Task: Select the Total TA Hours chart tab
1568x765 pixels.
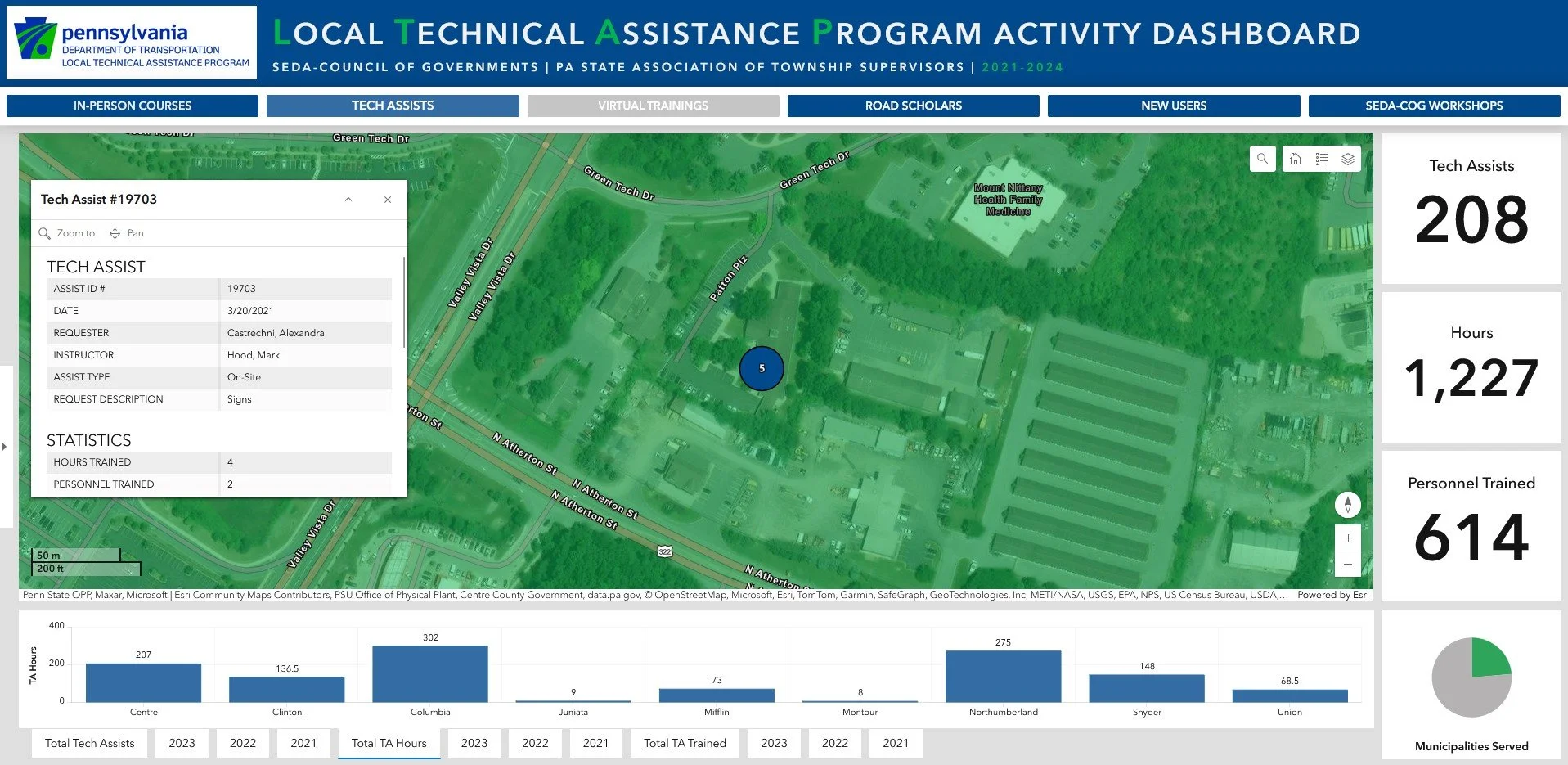Action: 389,743
